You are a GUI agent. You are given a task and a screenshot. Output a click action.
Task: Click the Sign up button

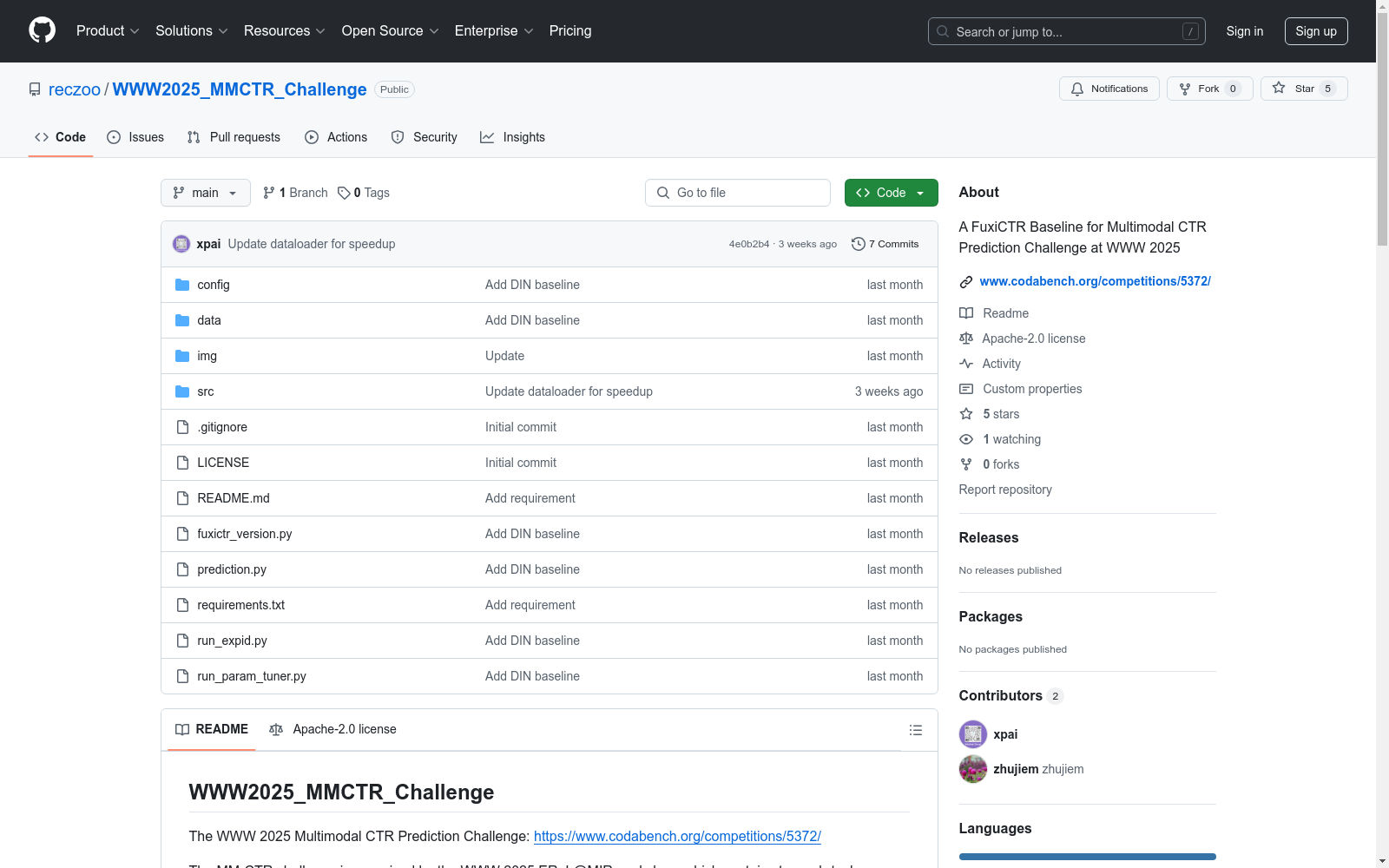point(1316,31)
